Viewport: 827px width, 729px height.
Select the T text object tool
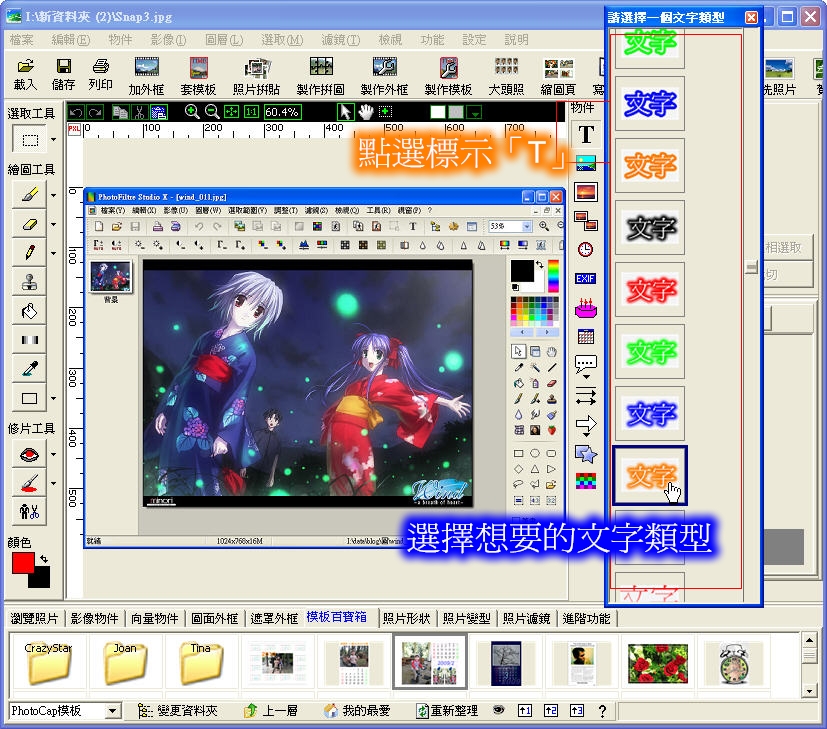click(x=586, y=135)
